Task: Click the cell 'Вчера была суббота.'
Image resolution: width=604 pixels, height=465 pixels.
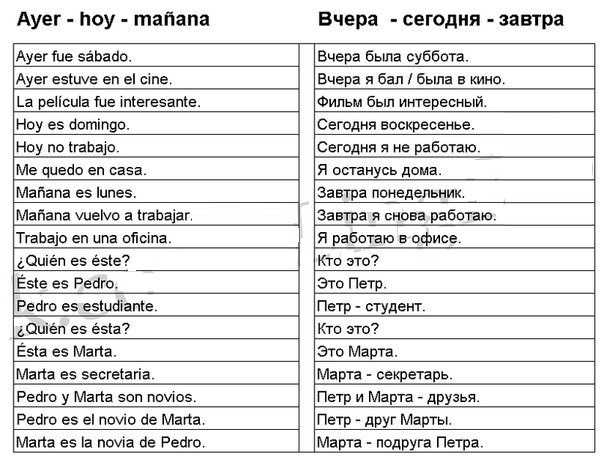Action: [455, 55]
